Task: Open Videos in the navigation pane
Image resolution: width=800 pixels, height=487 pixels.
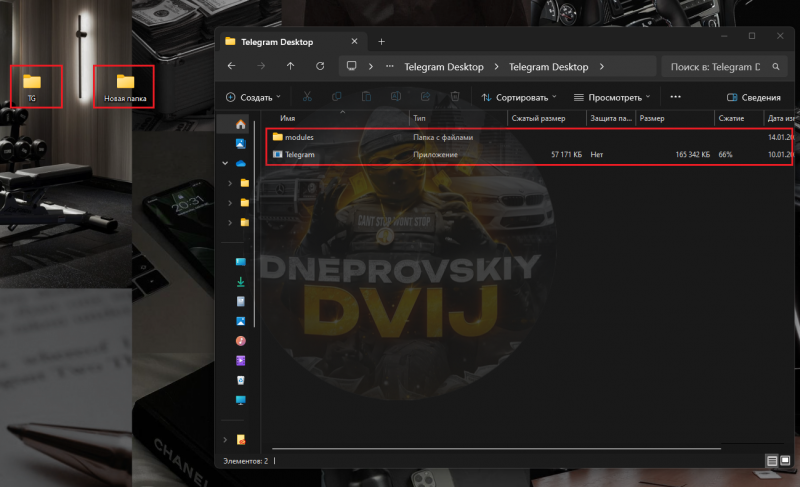Action: tap(241, 361)
